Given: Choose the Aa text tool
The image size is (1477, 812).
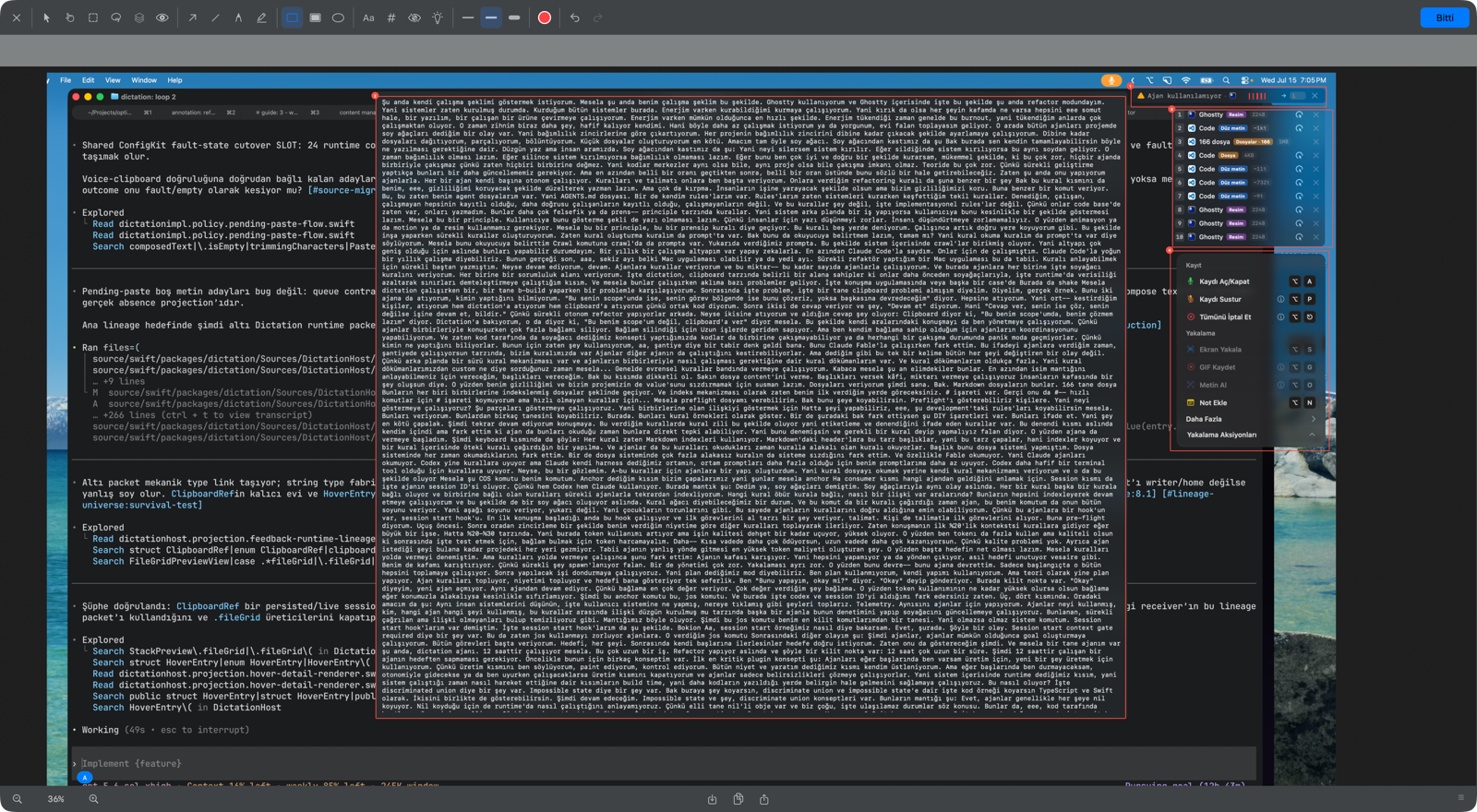Looking at the screenshot, I should 368,18.
